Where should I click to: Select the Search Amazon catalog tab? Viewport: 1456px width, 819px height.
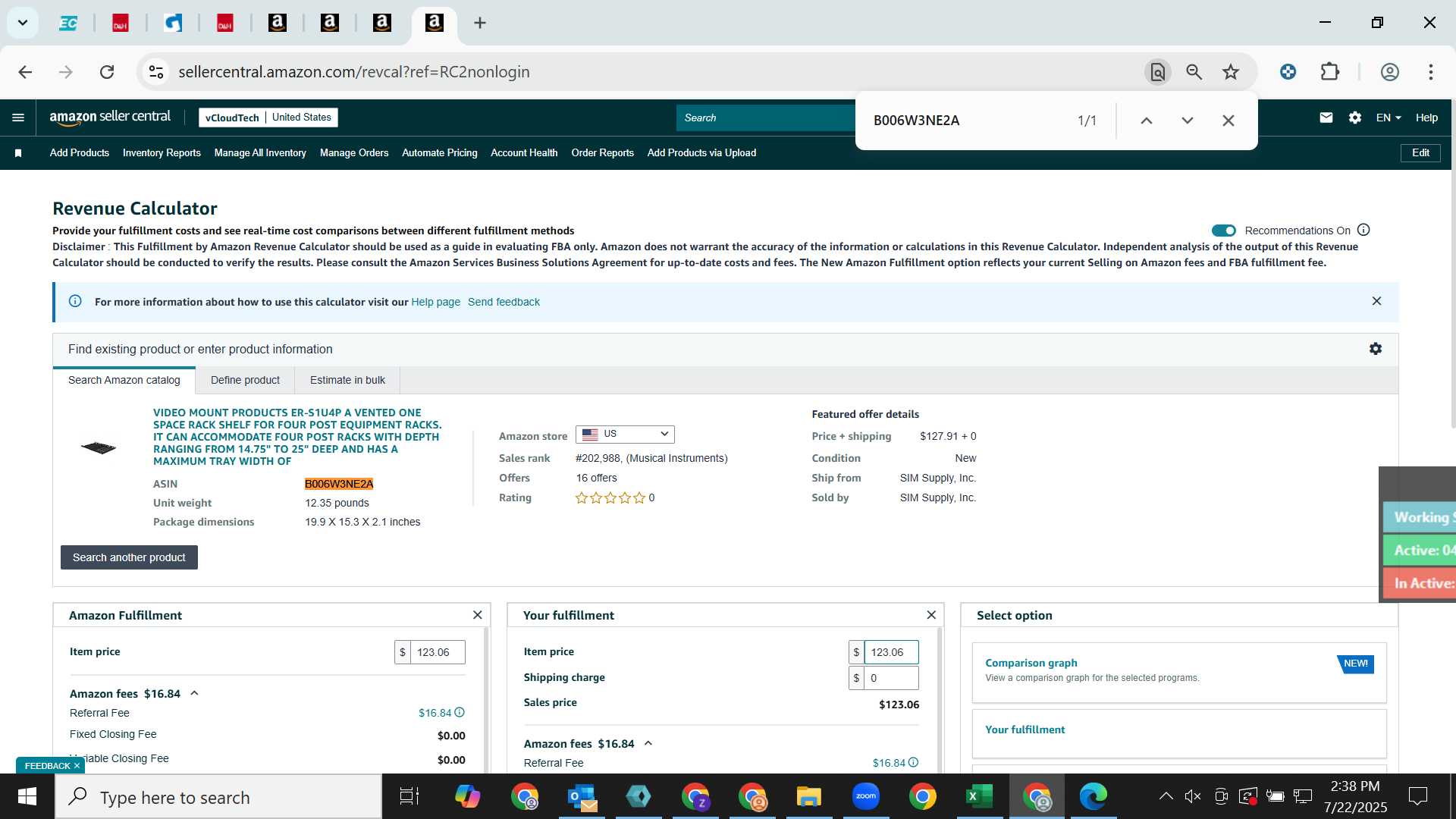124,380
